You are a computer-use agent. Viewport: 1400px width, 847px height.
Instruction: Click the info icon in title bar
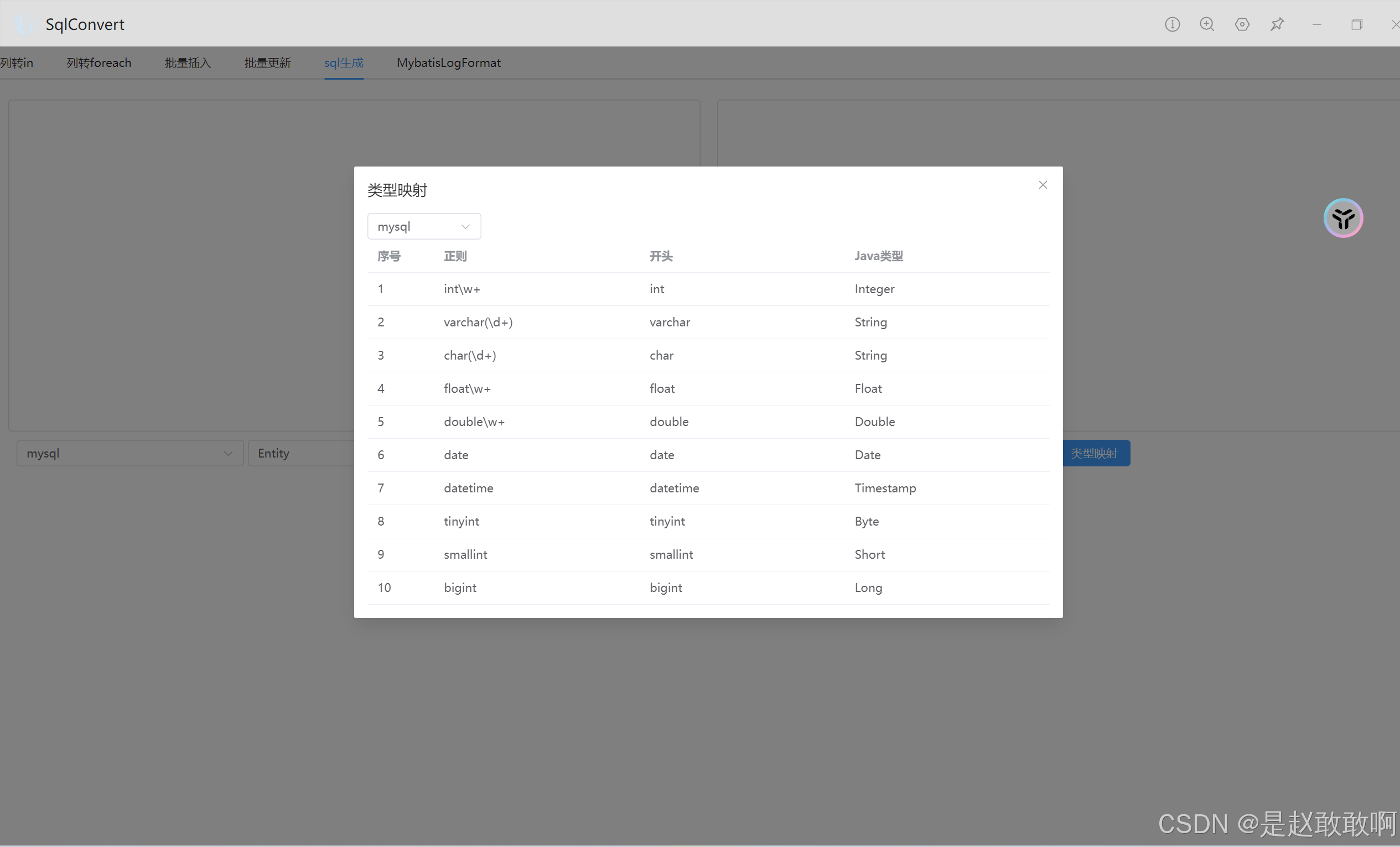1172,23
